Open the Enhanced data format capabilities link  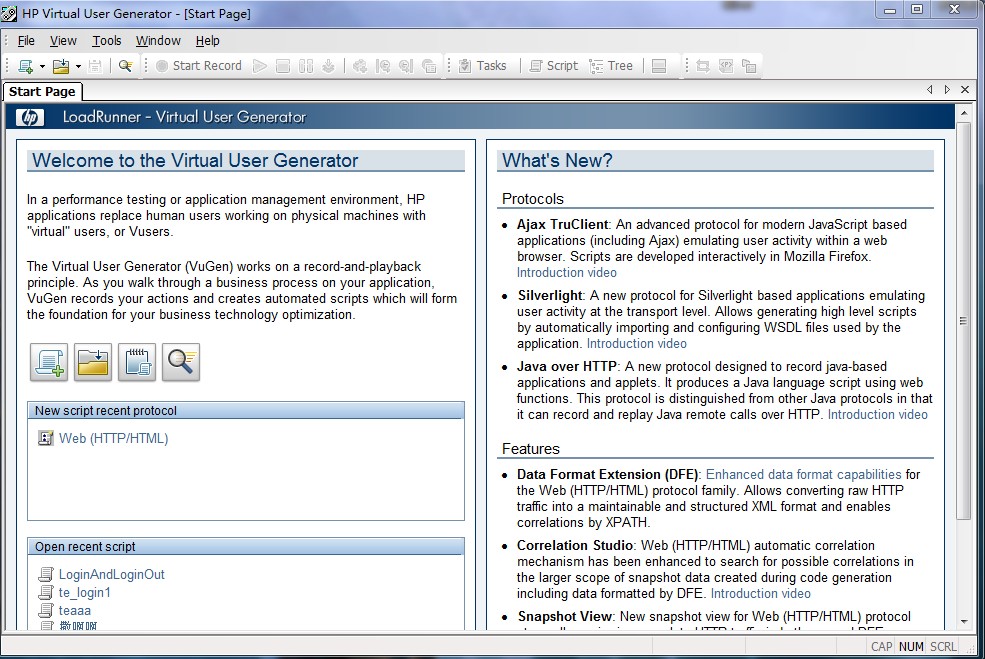pos(803,474)
